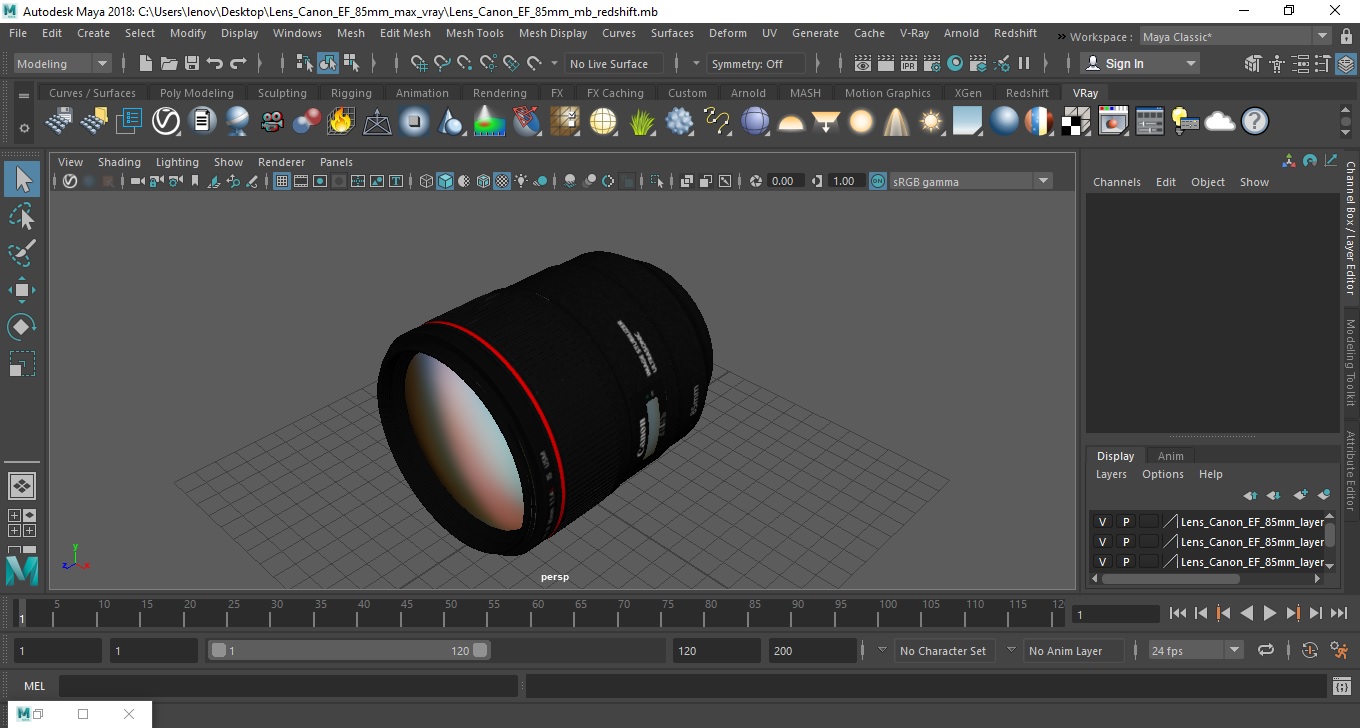This screenshot has width=1360, height=728.
Task: Toggle use all lights bulb icon in viewport
Action: [x=522, y=181]
